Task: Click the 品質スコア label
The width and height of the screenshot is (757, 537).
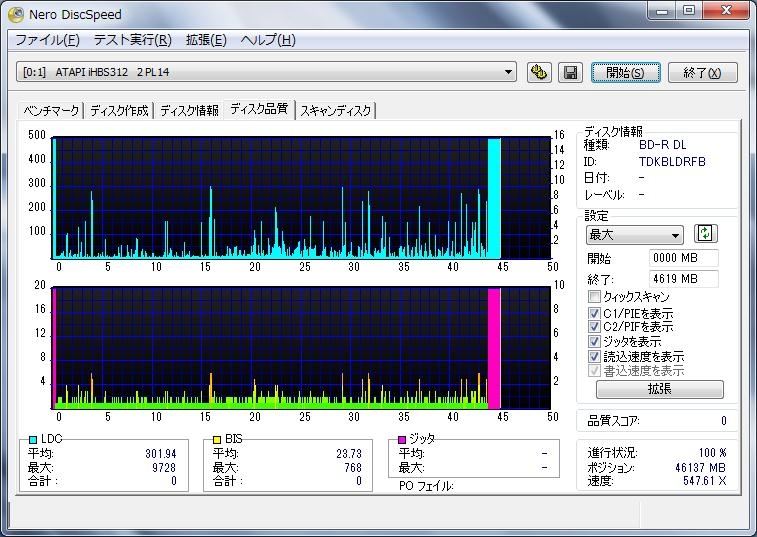Action: tap(613, 421)
